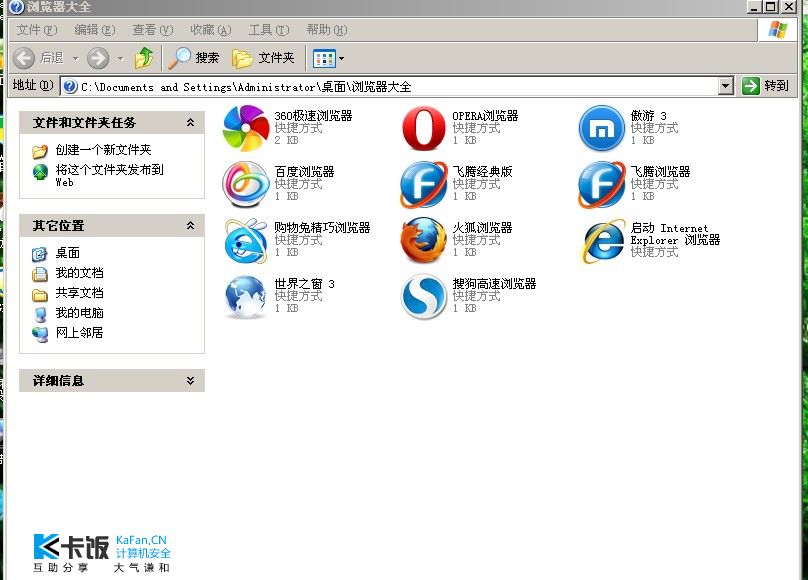
Task: Click the 百度浏览器 shortcut icon
Action: (x=246, y=184)
